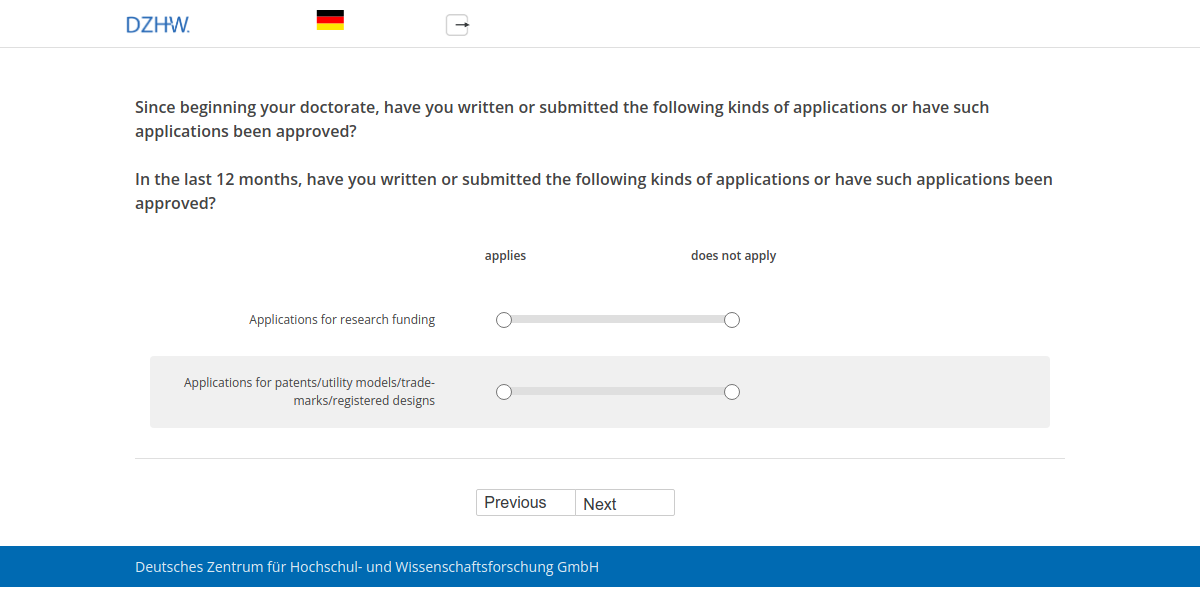Image resolution: width=1200 pixels, height=596 pixels.
Task: Click the 'applies' column header
Action: coord(505,255)
